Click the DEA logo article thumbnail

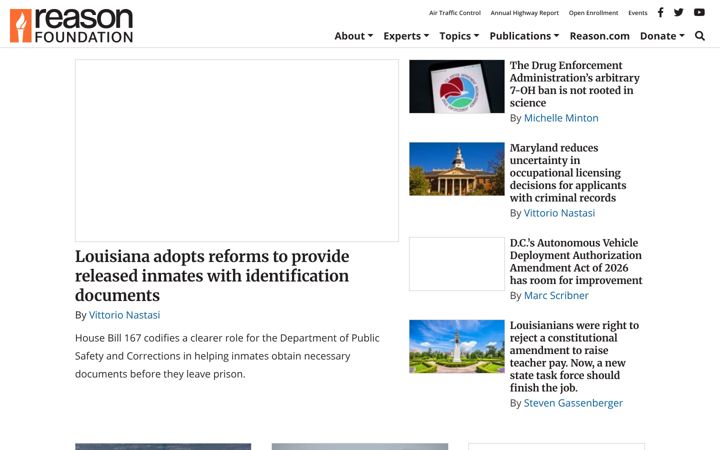pyautogui.click(x=457, y=86)
